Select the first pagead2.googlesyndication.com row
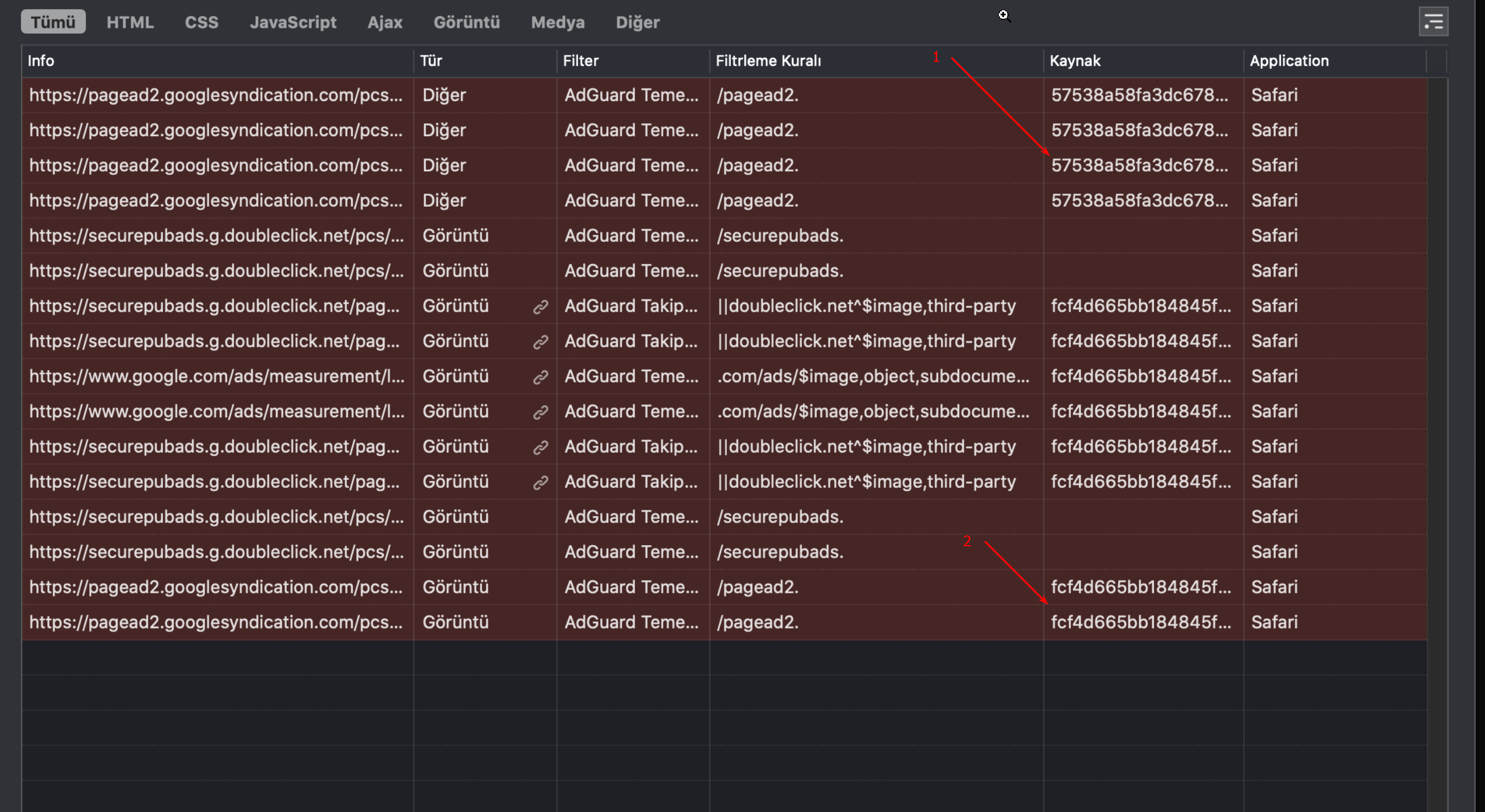 [216, 95]
